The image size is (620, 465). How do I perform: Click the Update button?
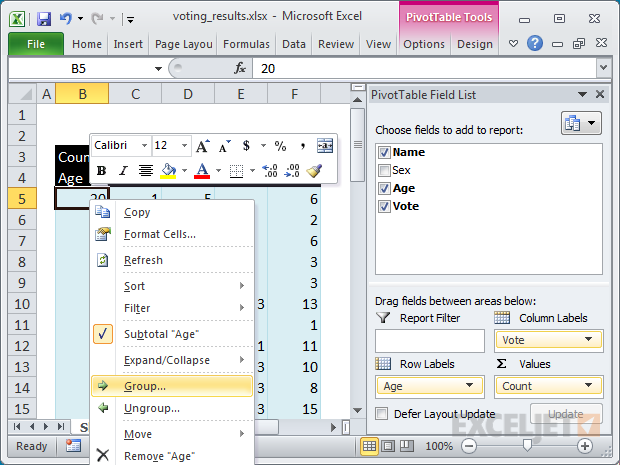pyautogui.click(x=566, y=414)
